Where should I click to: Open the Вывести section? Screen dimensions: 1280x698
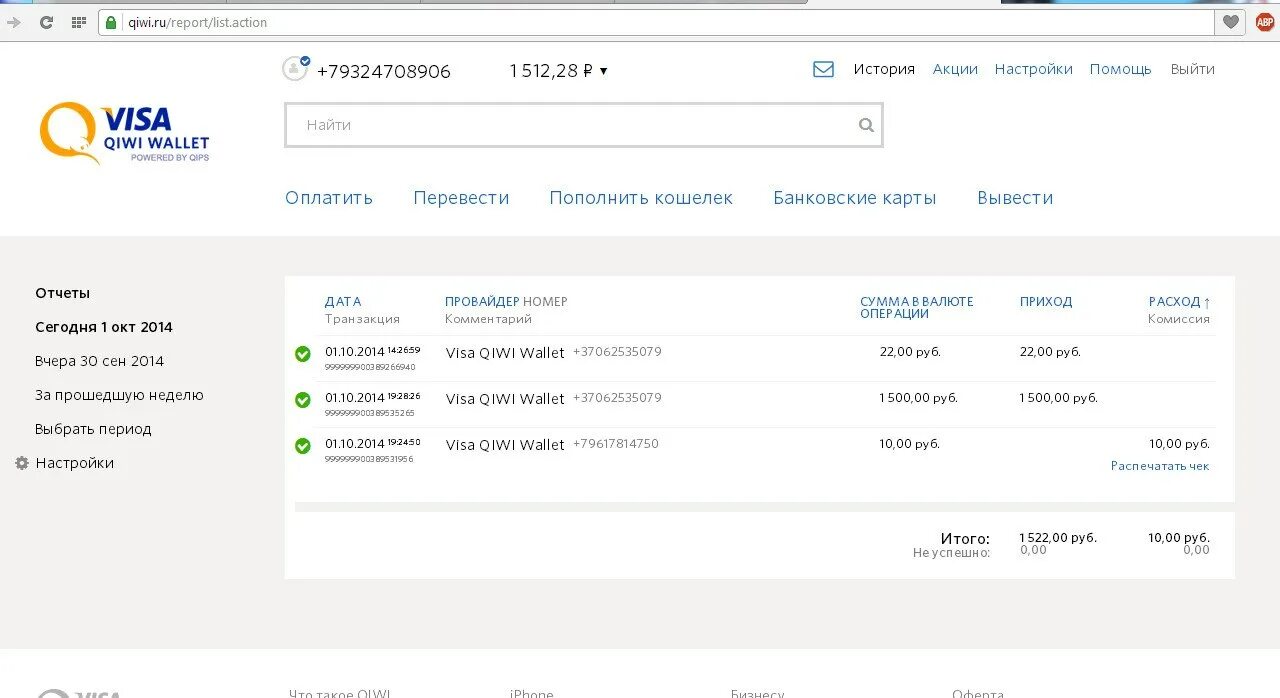[1015, 198]
